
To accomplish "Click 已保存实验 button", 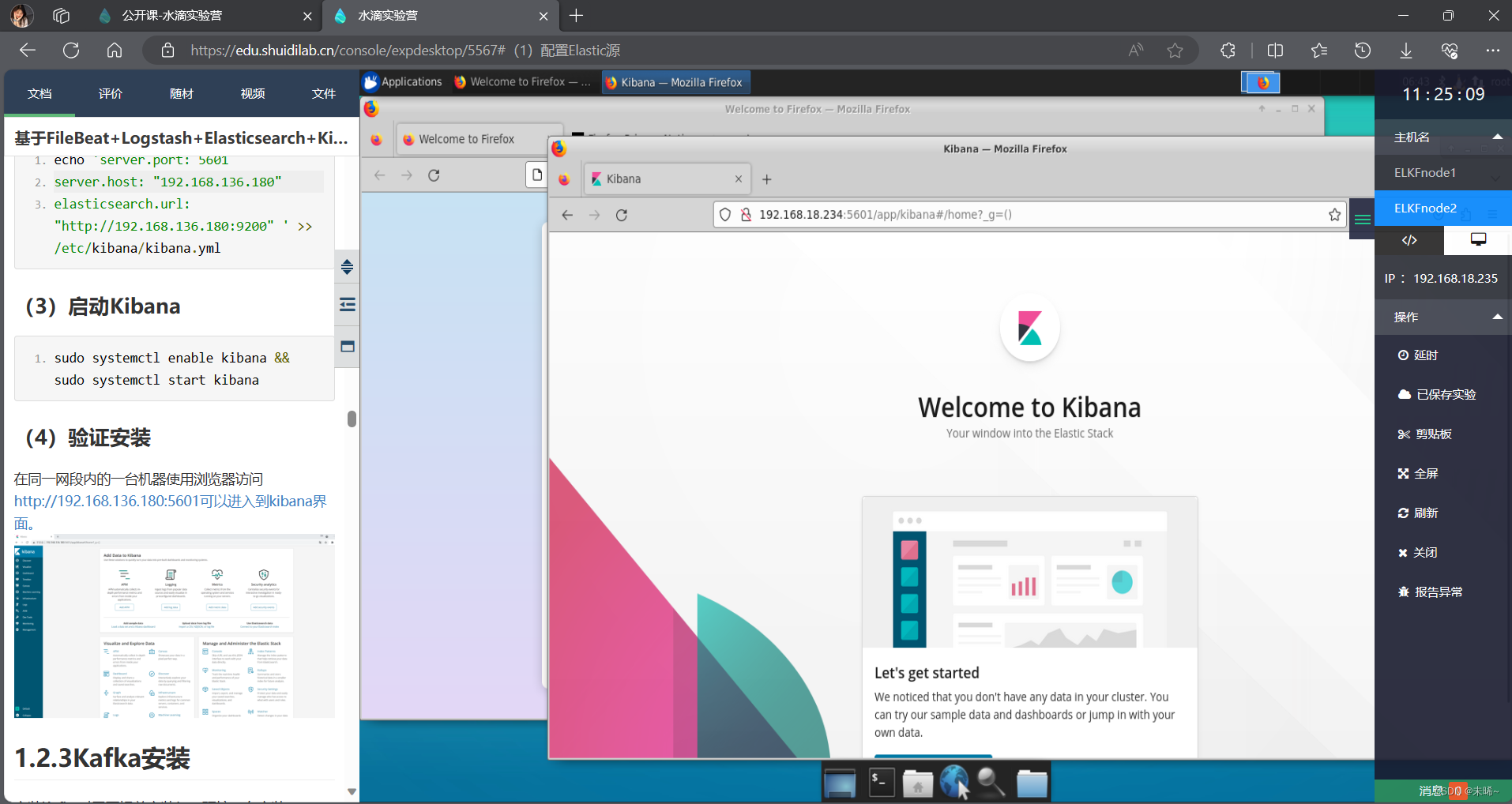I will [x=1437, y=395].
